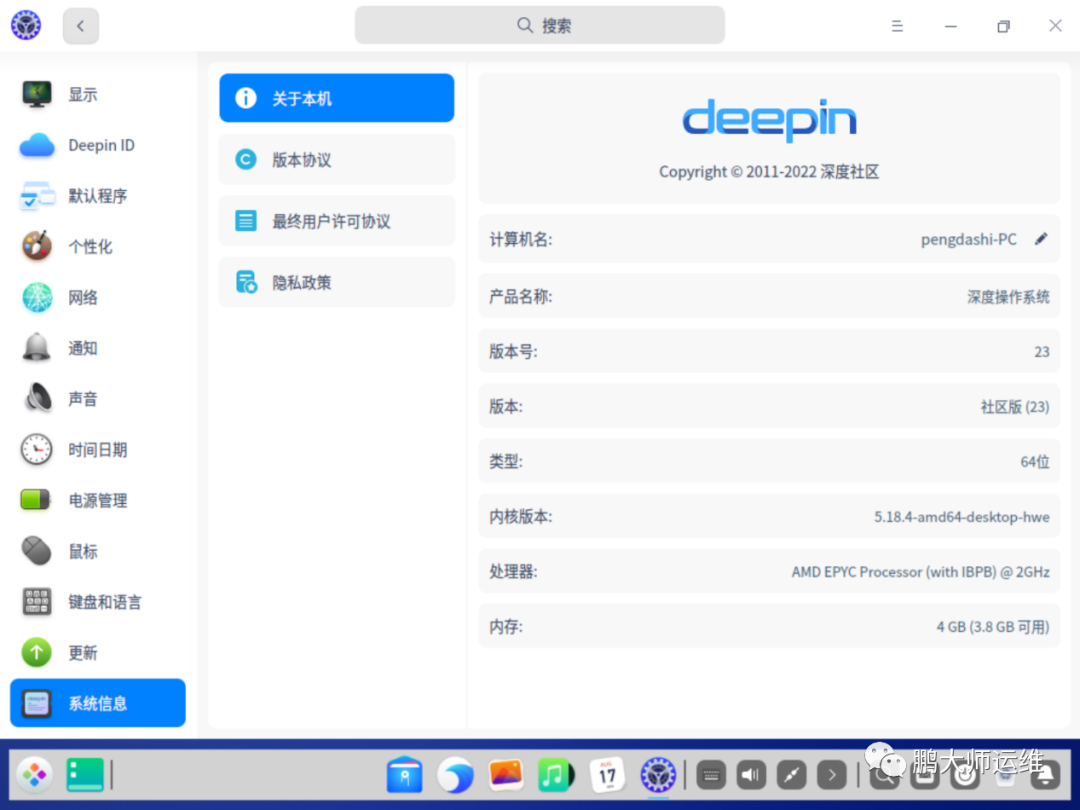Open 默认程序 default programs settings
Image resolution: width=1080 pixels, height=810 pixels.
(98, 196)
